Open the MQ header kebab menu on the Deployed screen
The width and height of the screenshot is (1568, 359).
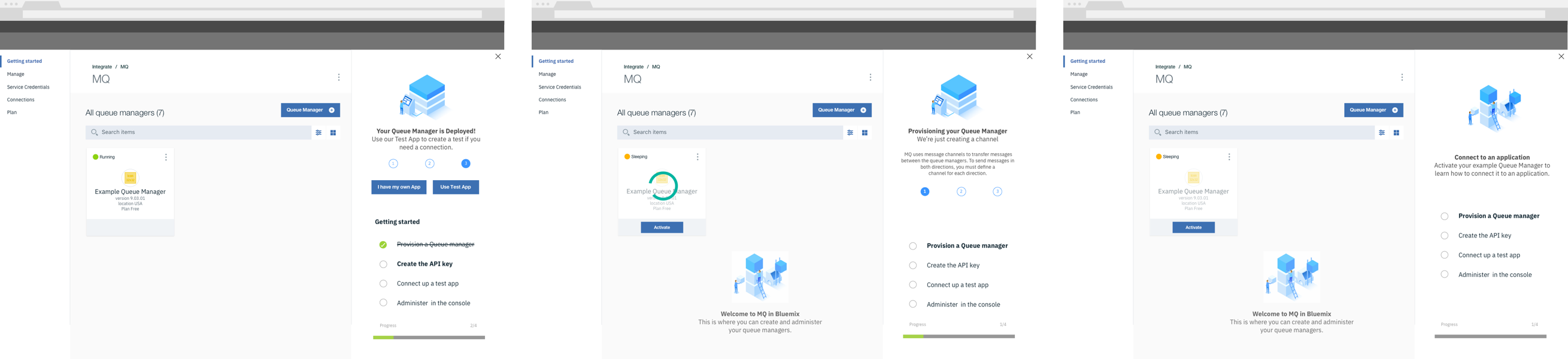click(x=339, y=77)
